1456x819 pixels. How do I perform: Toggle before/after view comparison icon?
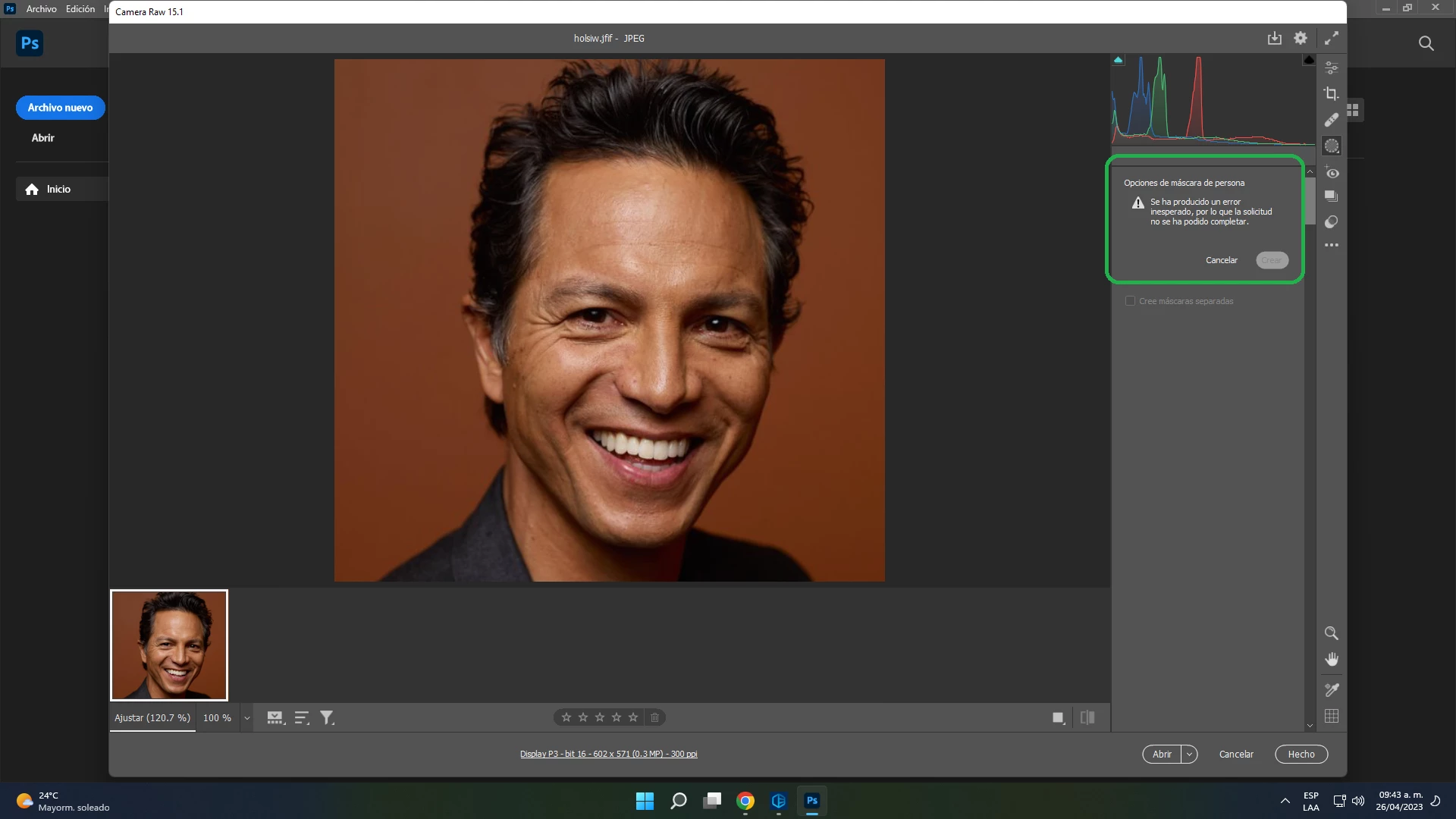pos(1087,717)
